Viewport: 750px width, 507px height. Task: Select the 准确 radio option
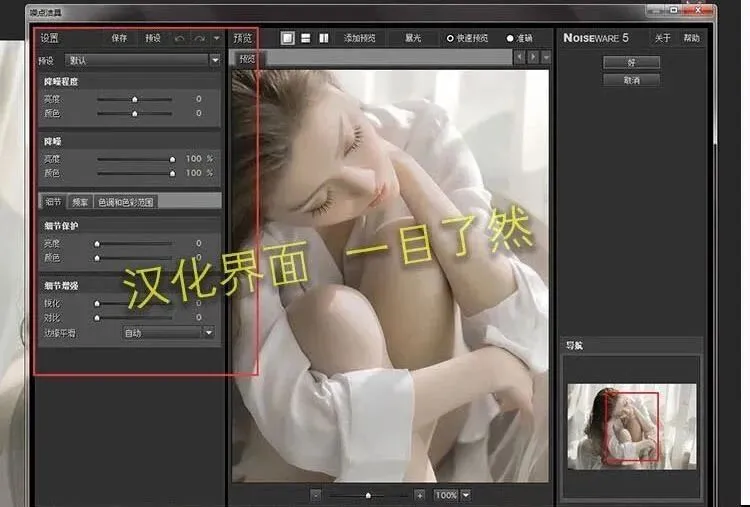(510, 38)
